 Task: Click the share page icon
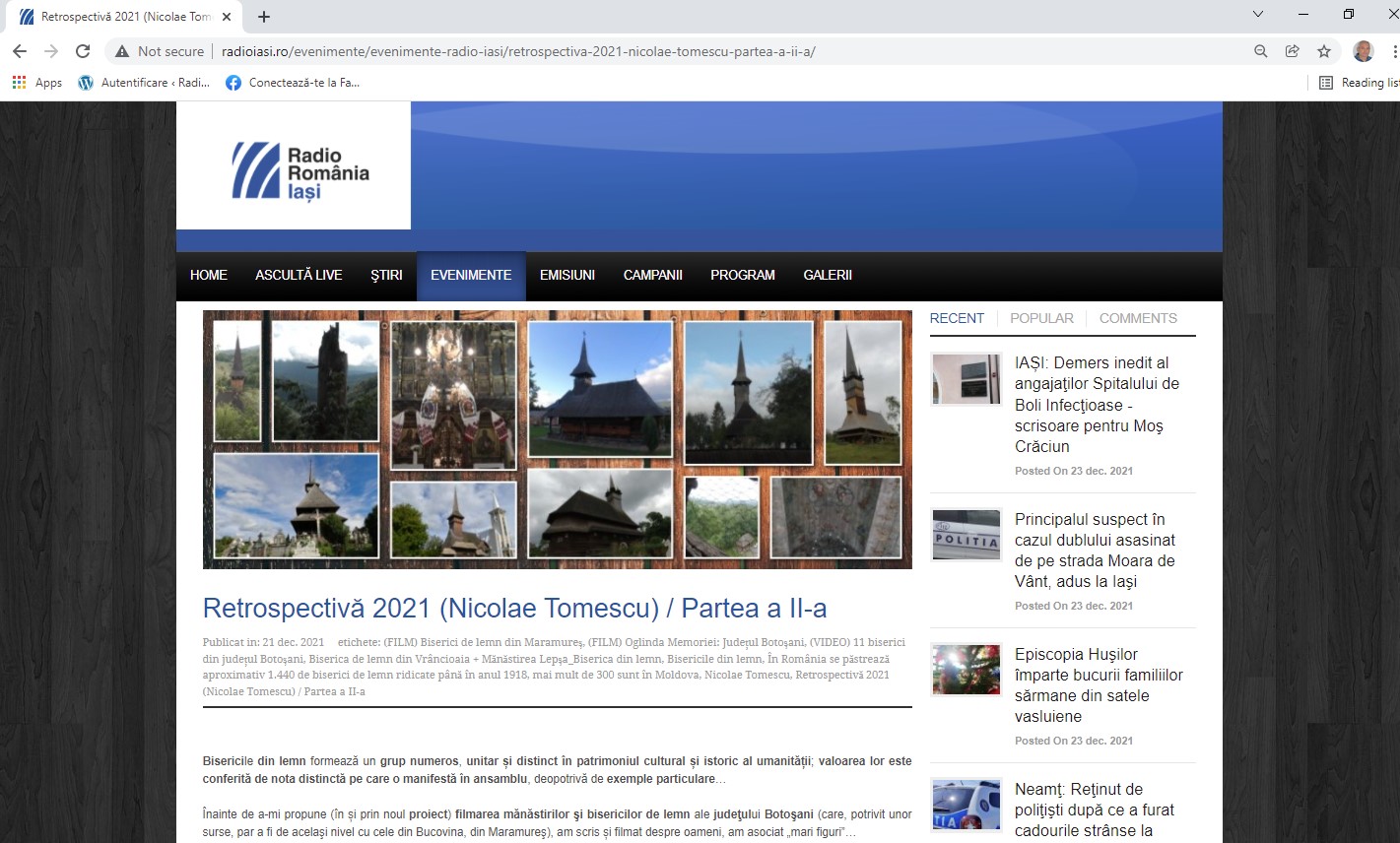pyautogui.click(x=1292, y=51)
